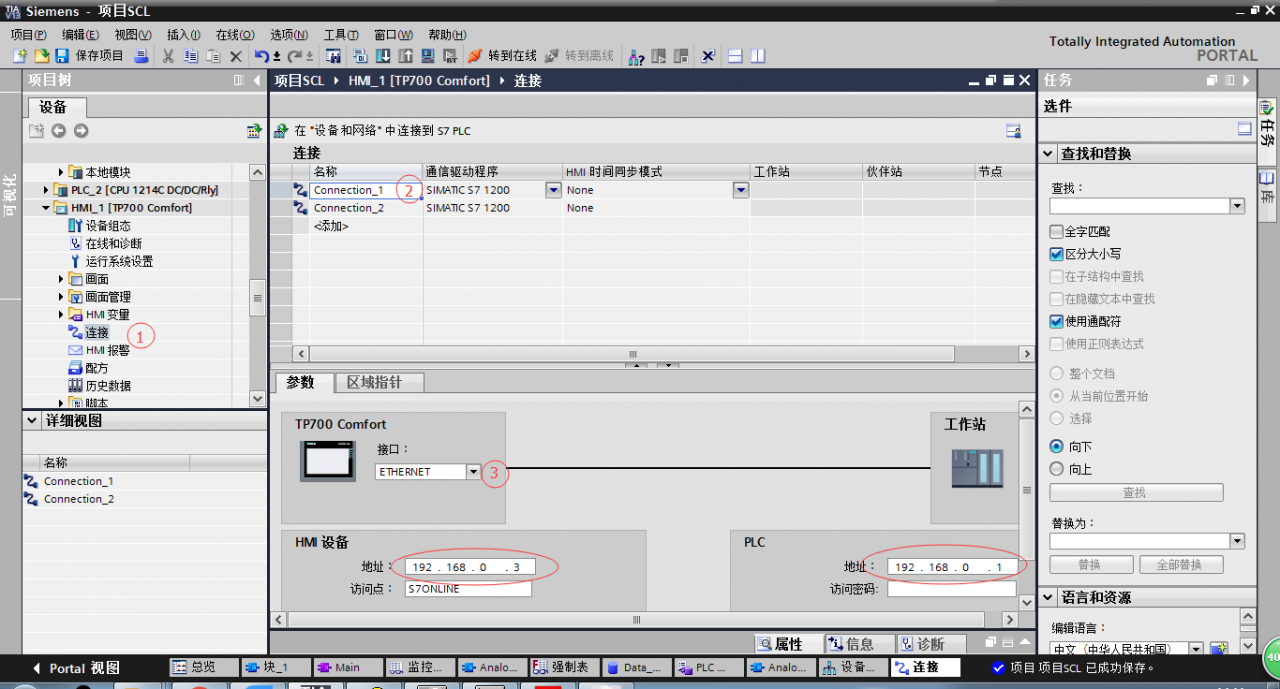Click the open project folder icon
This screenshot has height=689, width=1280.
point(41,56)
